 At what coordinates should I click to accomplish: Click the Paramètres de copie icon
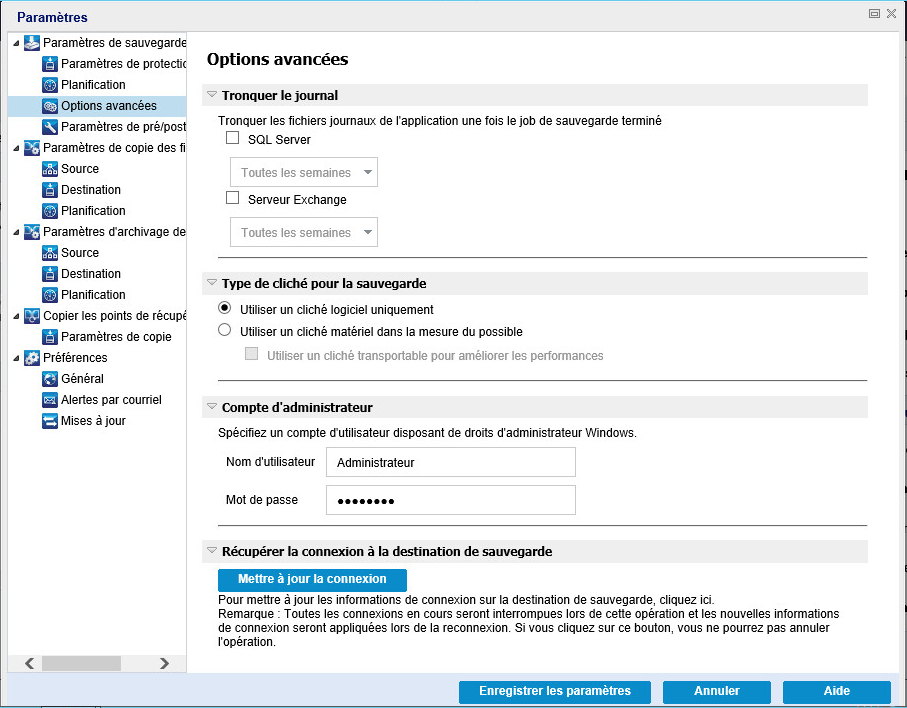point(50,337)
